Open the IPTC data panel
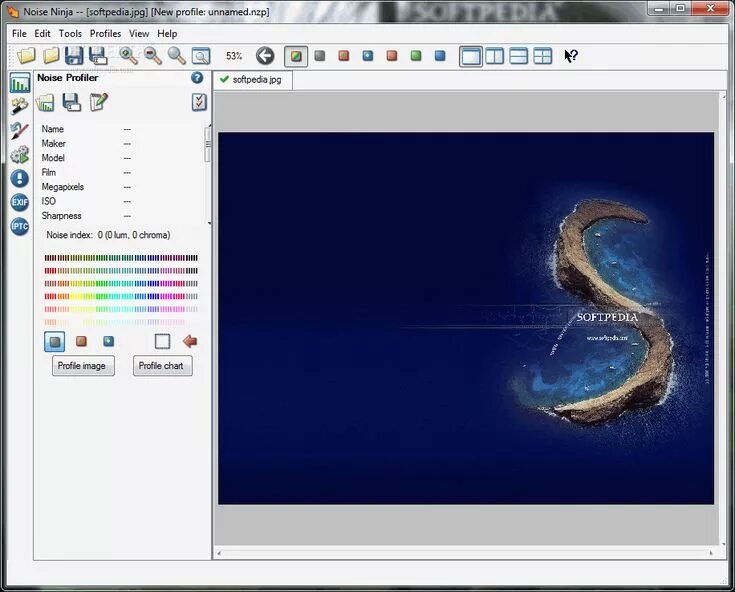 [x=20, y=226]
